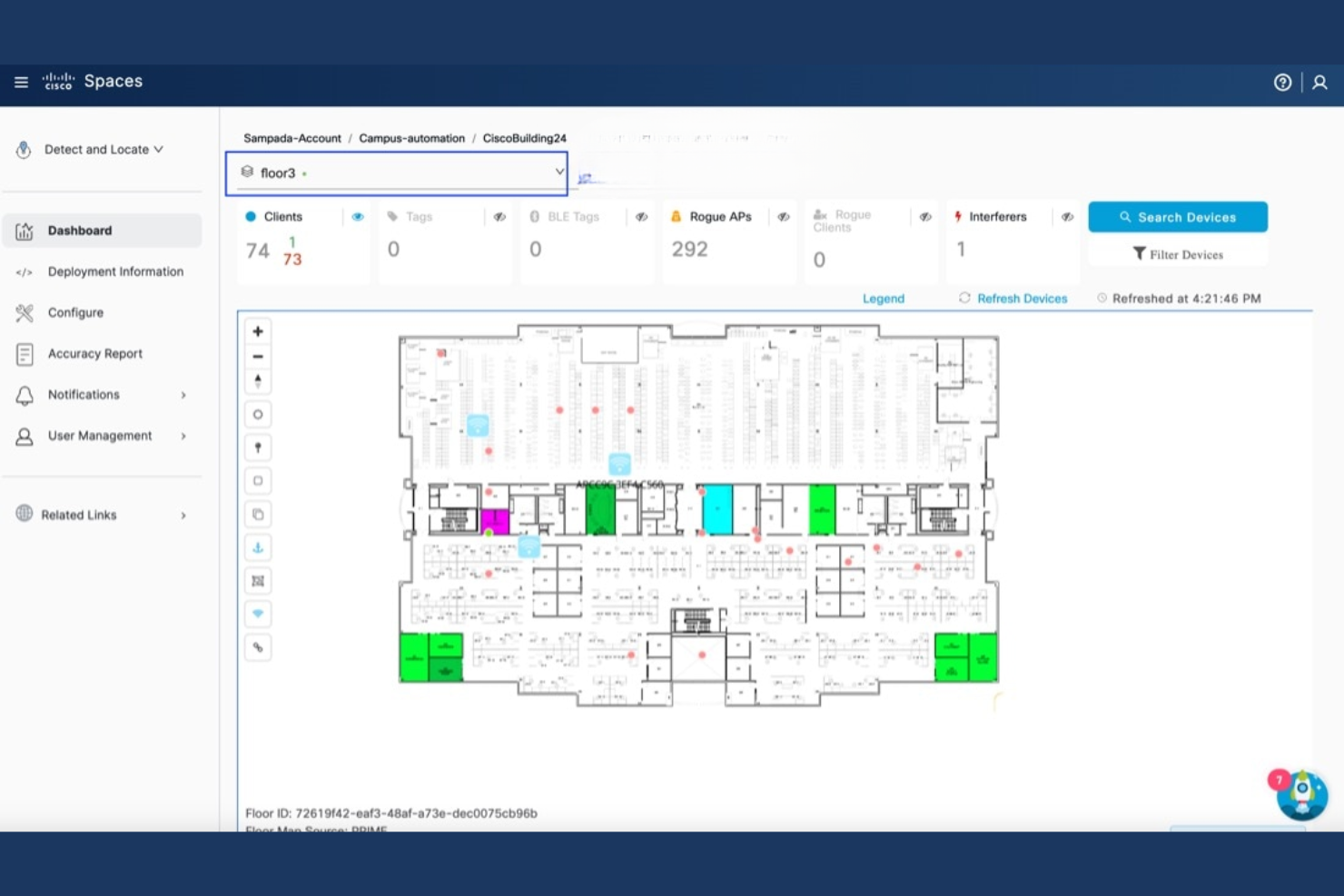Click the cyan highlighted room
Screen dimensions: 1344x896
point(717,509)
